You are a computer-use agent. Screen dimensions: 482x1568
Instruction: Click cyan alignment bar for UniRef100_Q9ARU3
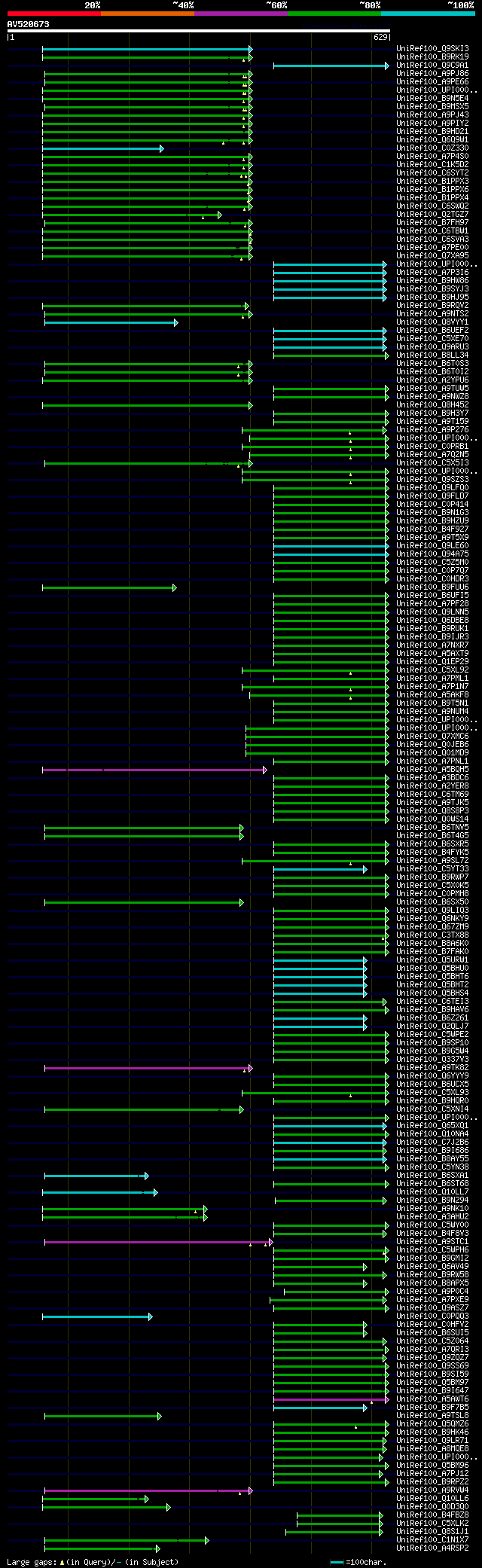tap(330, 347)
